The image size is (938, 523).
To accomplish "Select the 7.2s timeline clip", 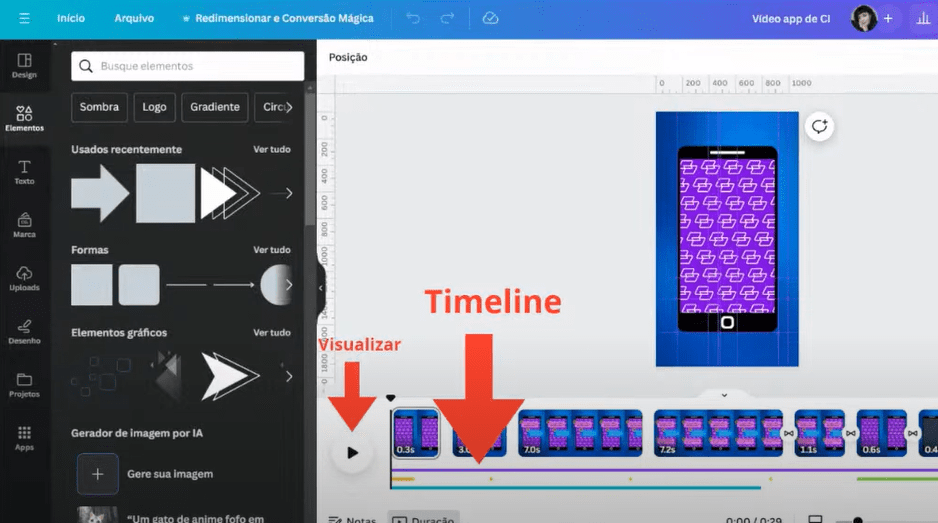I will 718,433.
